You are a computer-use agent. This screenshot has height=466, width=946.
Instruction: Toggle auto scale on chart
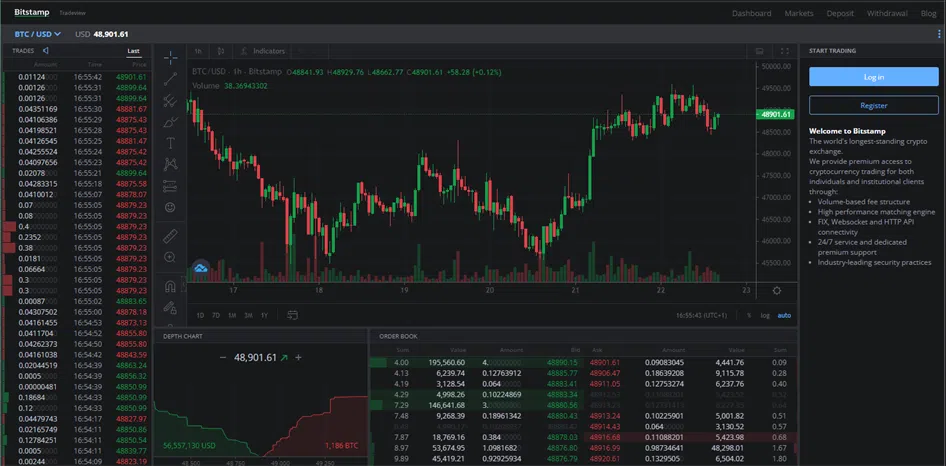[x=784, y=315]
